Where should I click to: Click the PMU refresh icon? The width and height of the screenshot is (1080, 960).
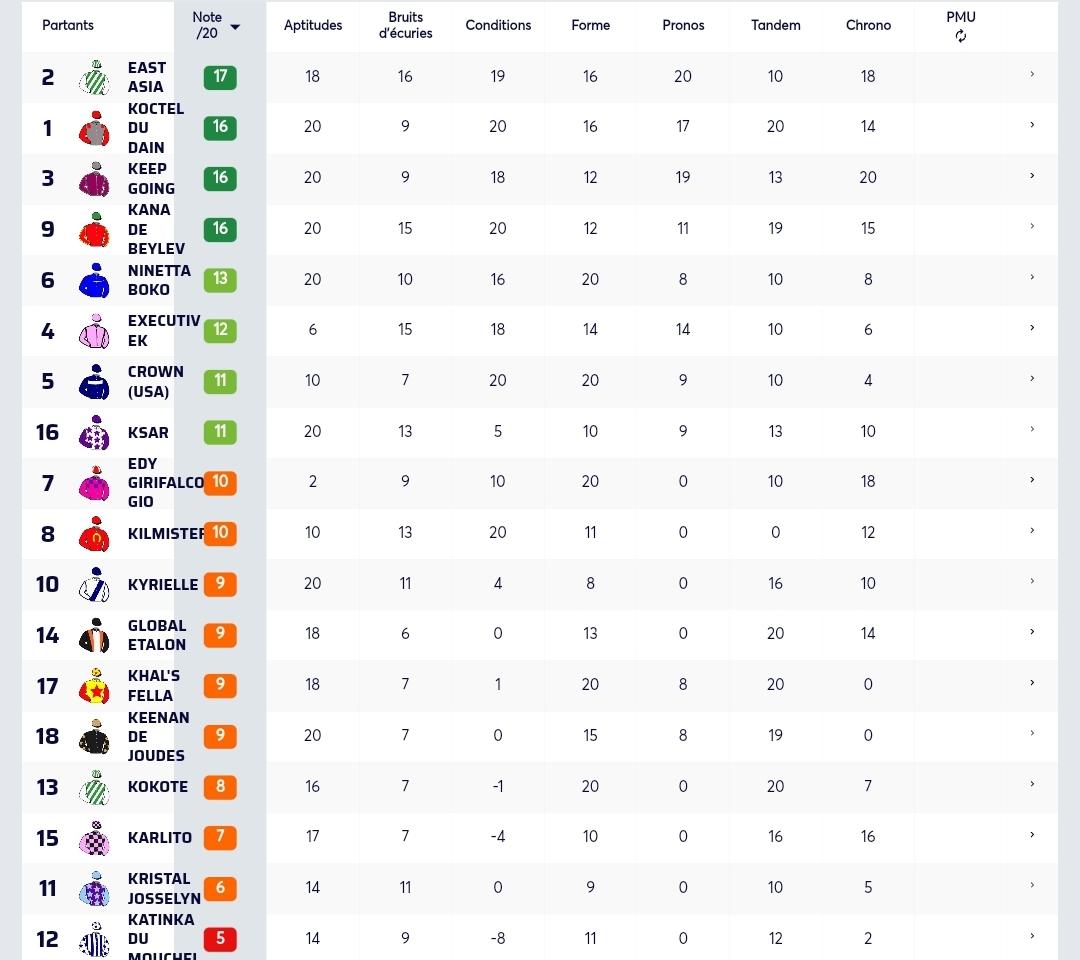tap(960, 36)
